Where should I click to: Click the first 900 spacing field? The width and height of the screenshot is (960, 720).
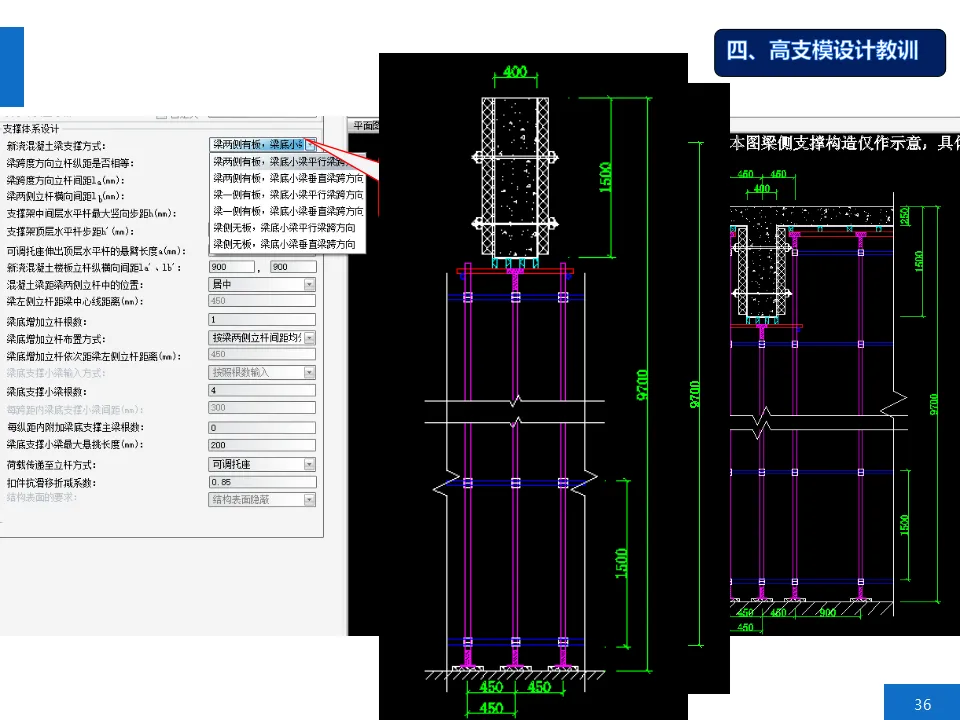[x=231, y=267]
